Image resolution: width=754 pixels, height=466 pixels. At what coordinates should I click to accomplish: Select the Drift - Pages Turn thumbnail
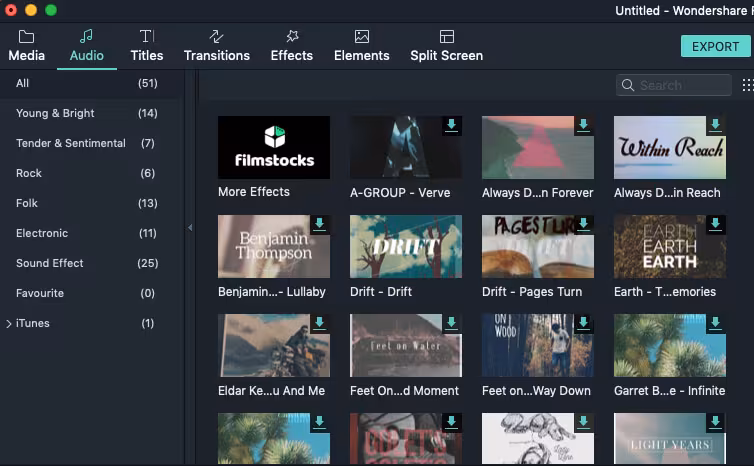pyautogui.click(x=538, y=246)
